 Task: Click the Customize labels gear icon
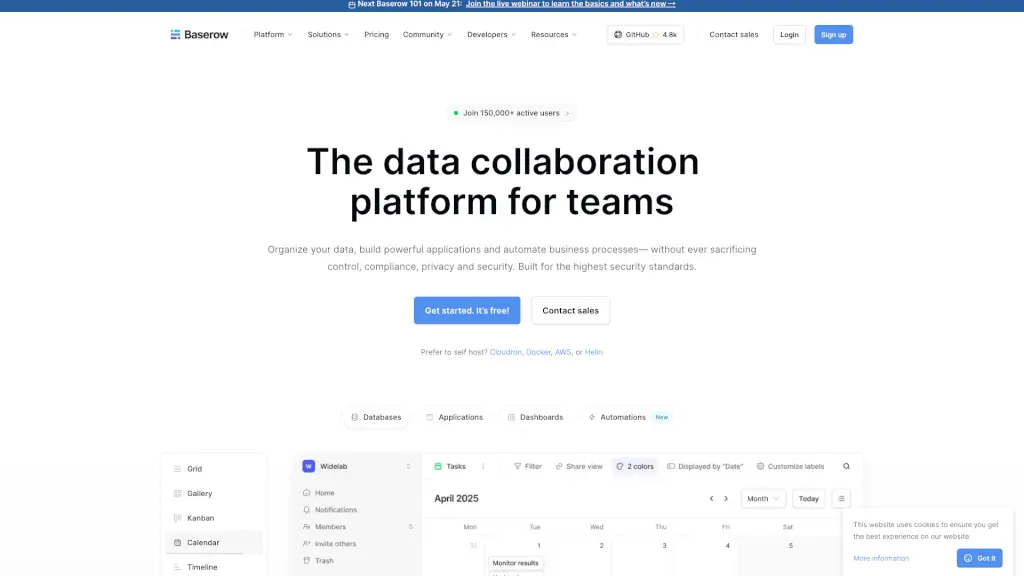click(x=760, y=466)
